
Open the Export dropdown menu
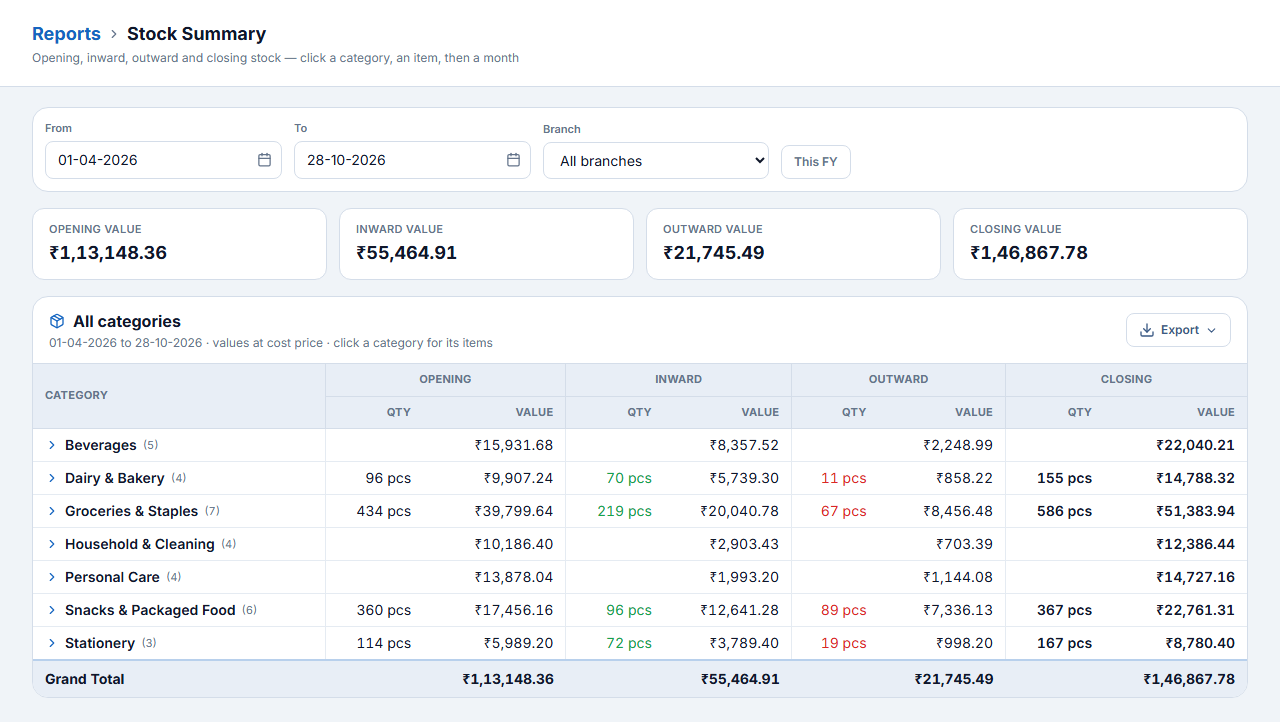pos(1178,330)
